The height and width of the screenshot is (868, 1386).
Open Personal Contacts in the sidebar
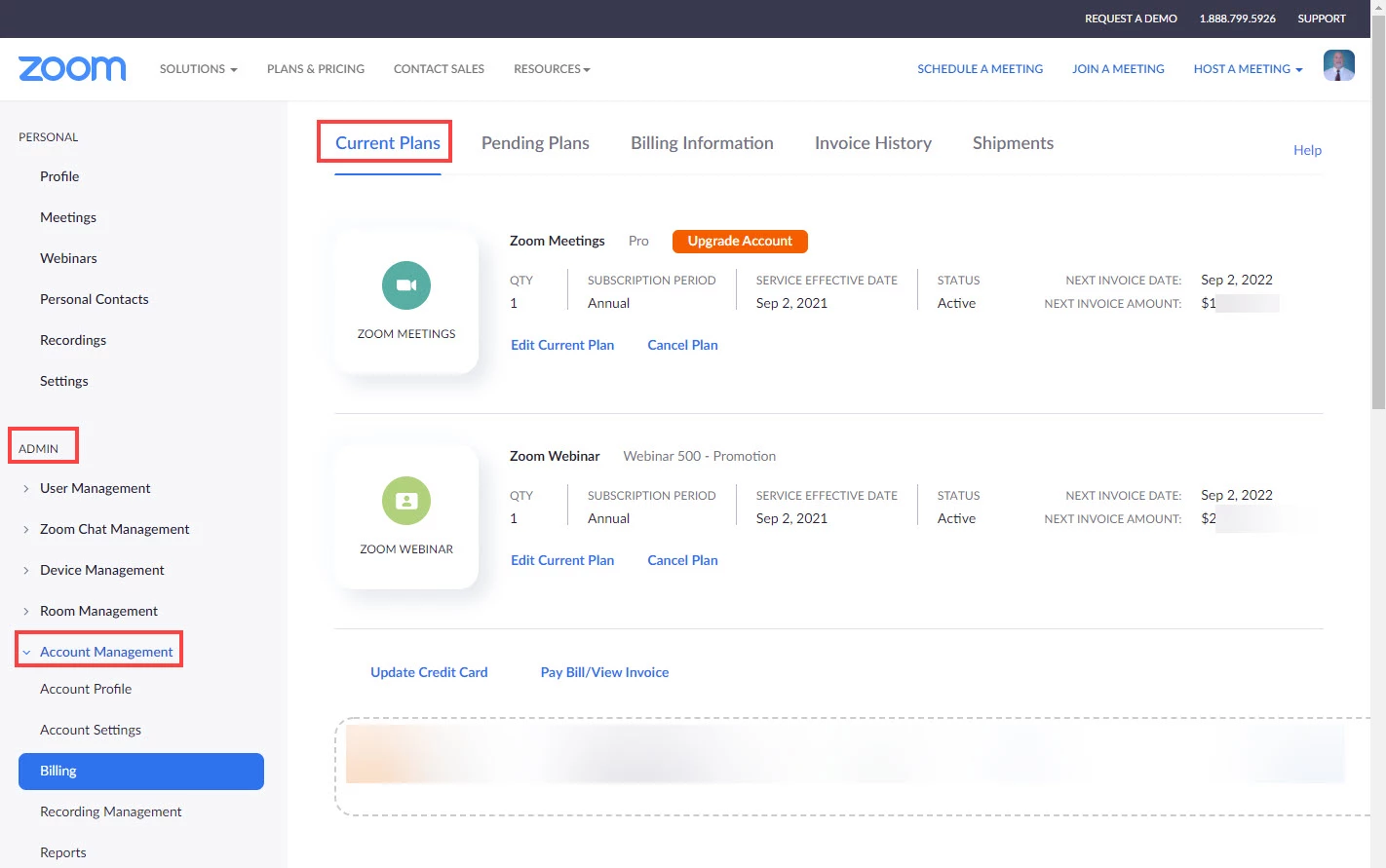95,299
